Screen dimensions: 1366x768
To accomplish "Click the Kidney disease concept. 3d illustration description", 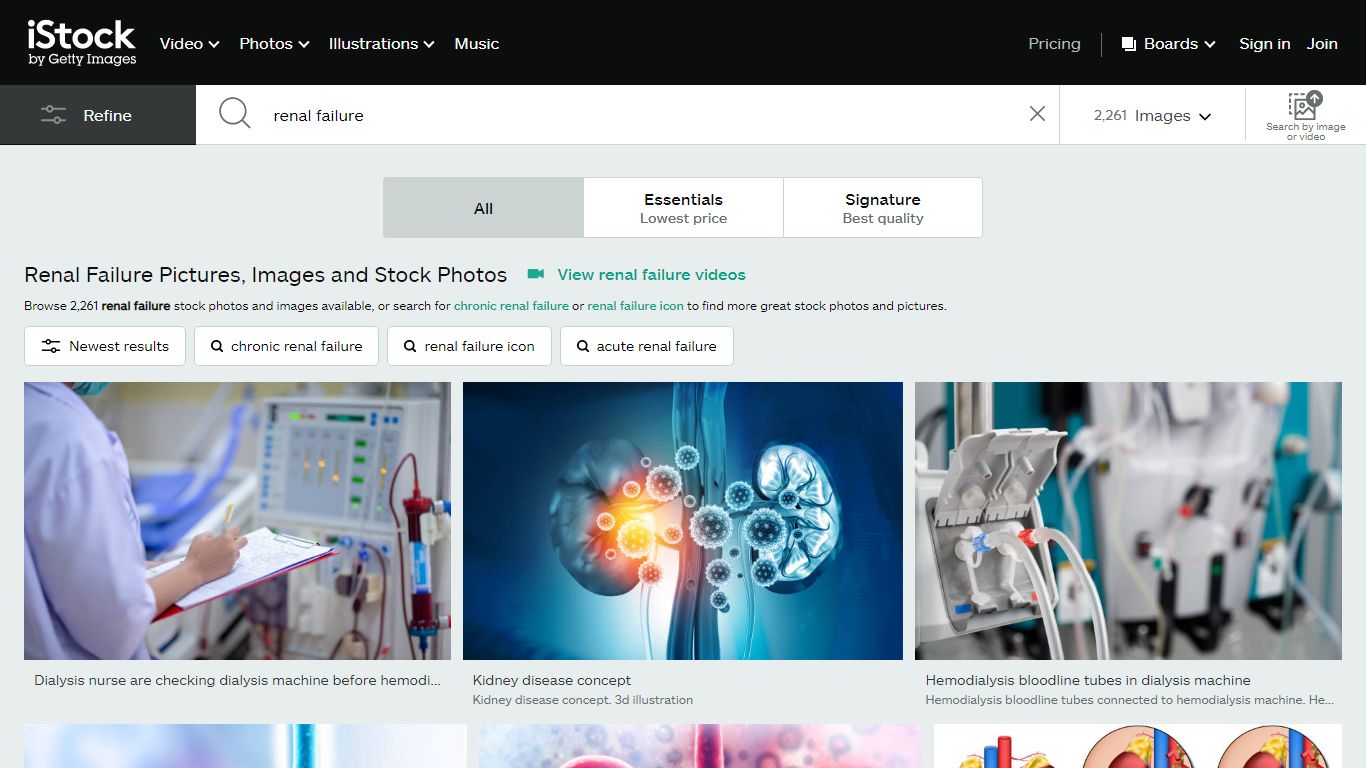I will pyautogui.click(x=583, y=700).
